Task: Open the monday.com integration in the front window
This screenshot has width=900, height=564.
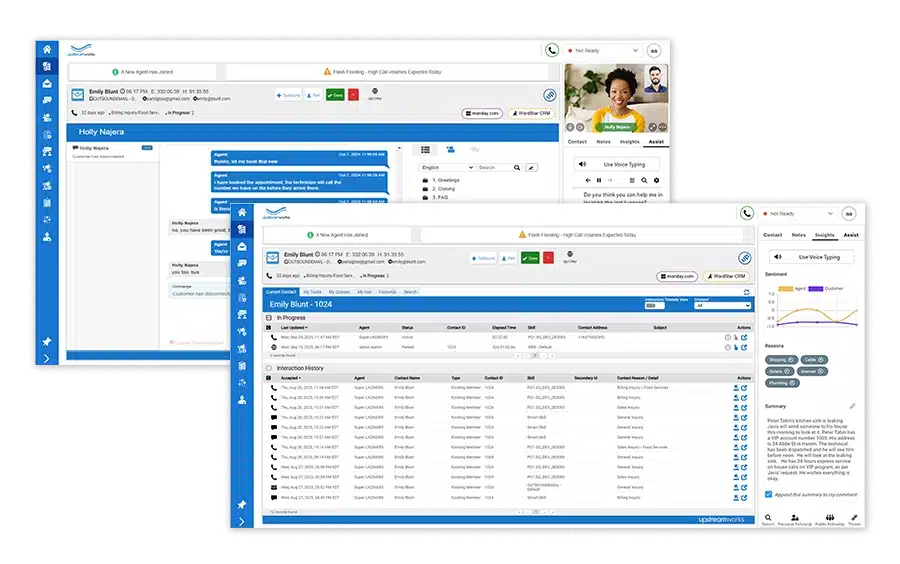Action: 677,276
